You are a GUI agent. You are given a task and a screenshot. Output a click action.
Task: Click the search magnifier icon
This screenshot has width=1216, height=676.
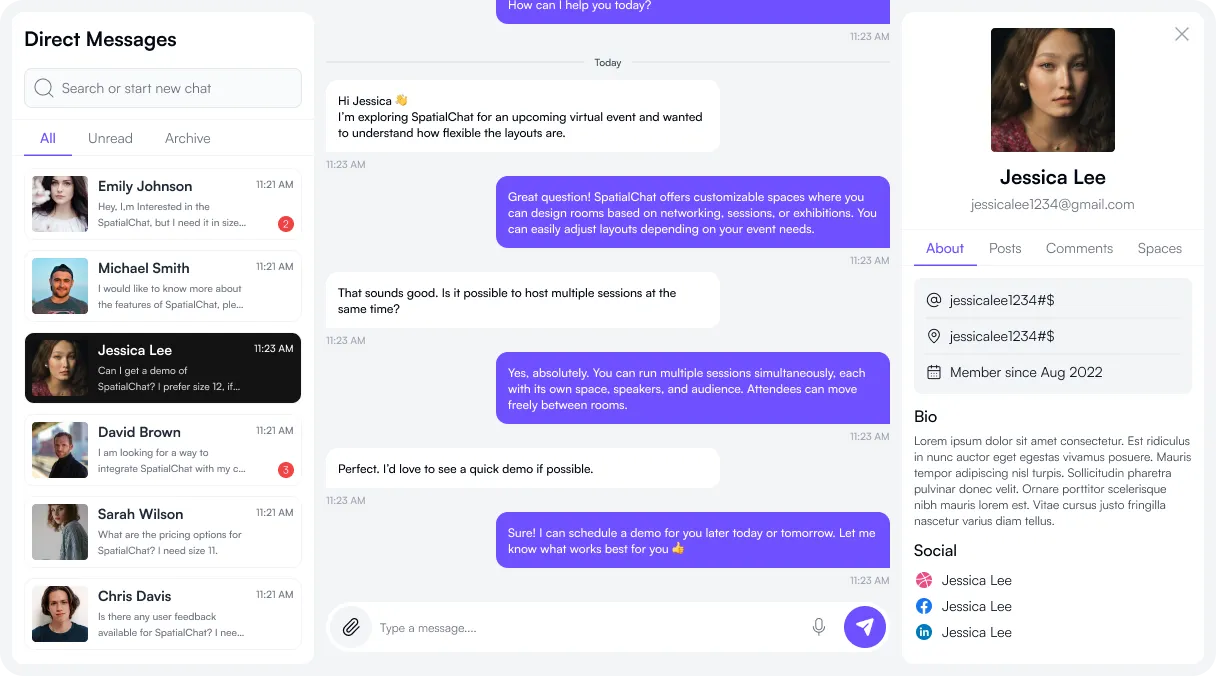tap(44, 88)
